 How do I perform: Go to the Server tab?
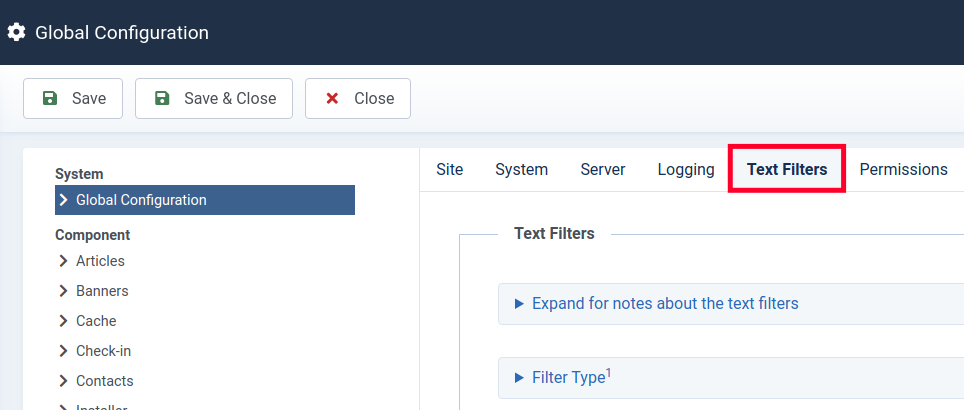pyautogui.click(x=603, y=169)
